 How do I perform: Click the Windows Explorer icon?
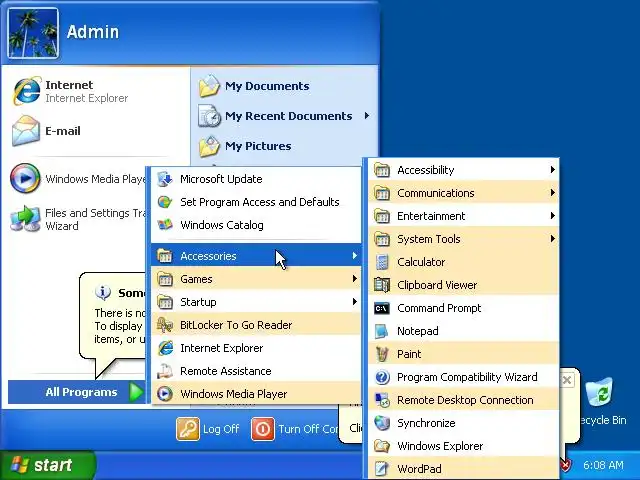click(382, 446)
